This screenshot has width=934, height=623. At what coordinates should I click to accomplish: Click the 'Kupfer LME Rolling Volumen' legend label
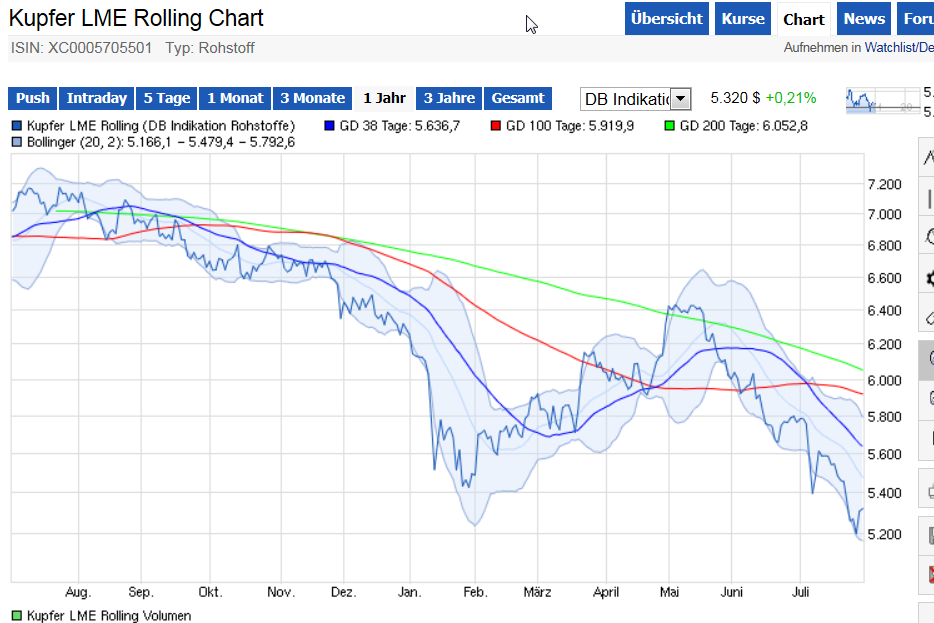coord(109,615)
